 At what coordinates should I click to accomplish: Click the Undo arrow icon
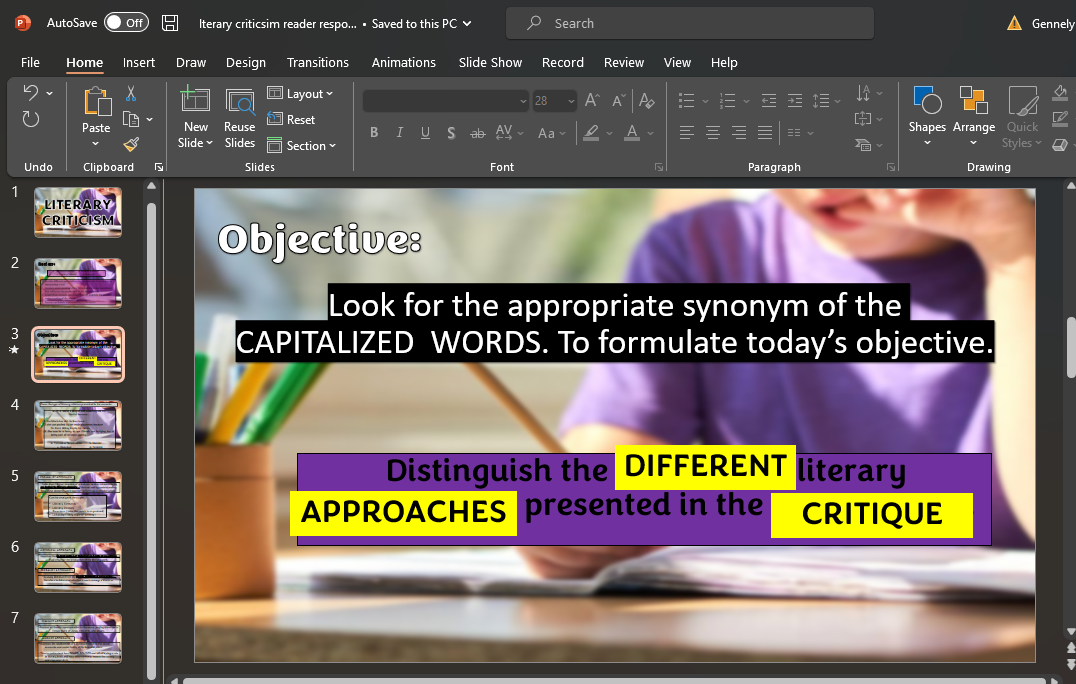point(30,93)
